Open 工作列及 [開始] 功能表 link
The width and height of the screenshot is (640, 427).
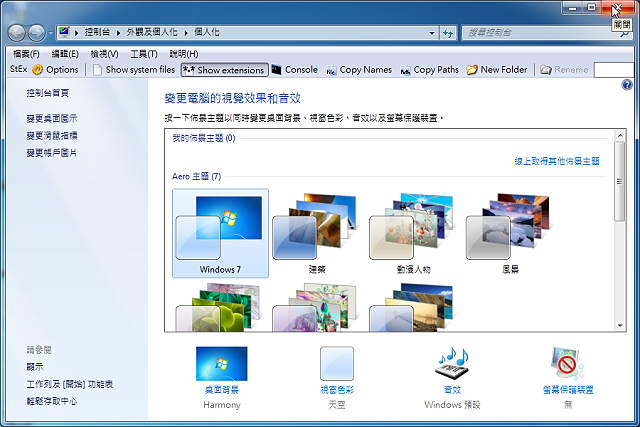(70, 384)
